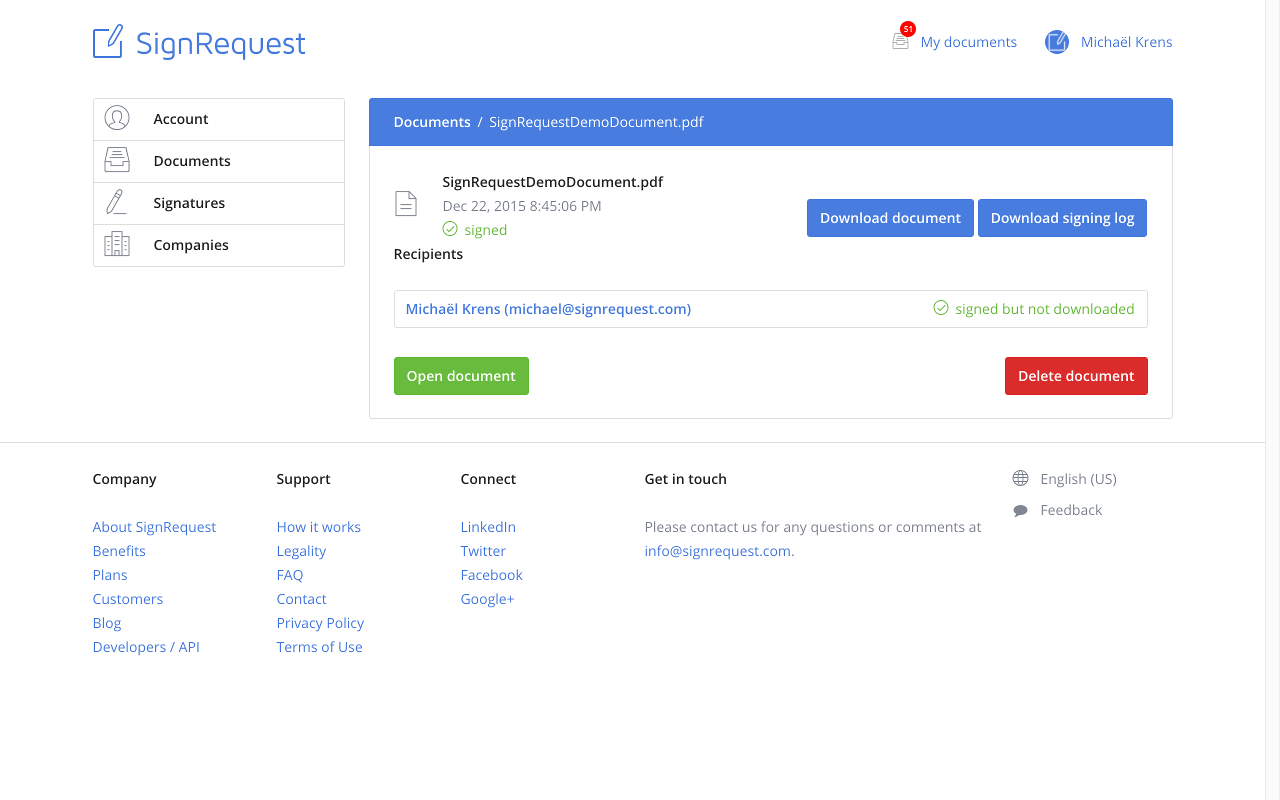Click the globe language icon
The width and height of the screenshot is (1280, 800).
(1020, 478)
